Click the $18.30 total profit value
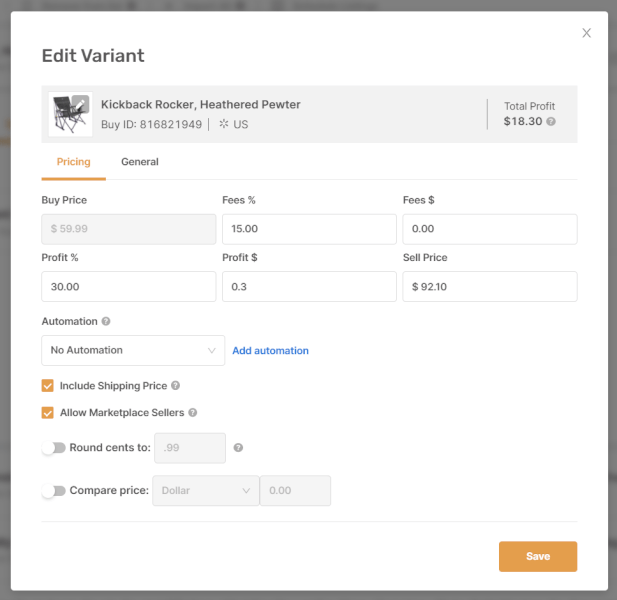 pos(523,121)
